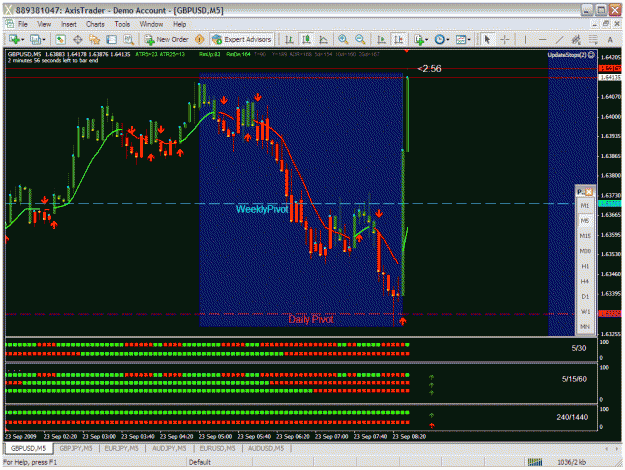Select the Vertical Line drawing tool

tap(525, 39)
